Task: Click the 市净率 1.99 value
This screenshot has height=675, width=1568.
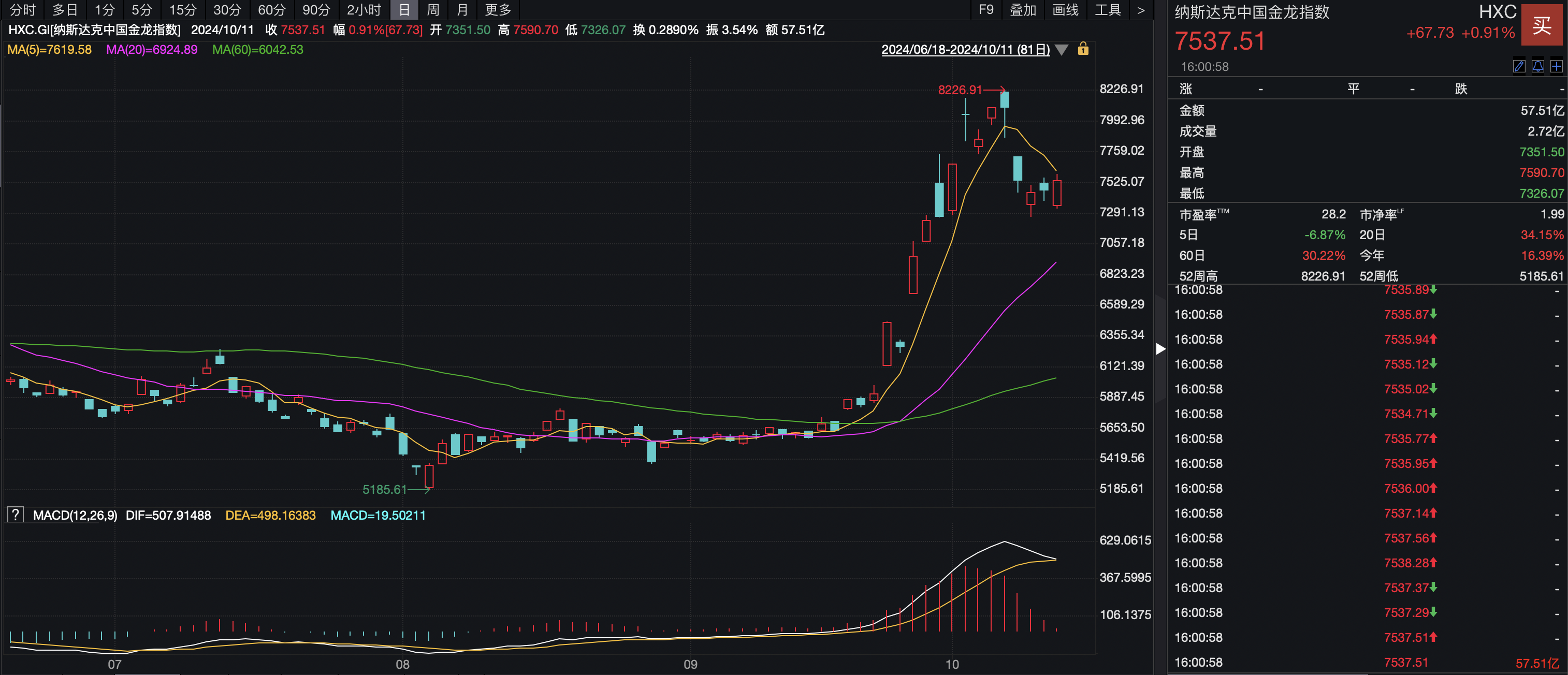Action: coord(1551,214)
